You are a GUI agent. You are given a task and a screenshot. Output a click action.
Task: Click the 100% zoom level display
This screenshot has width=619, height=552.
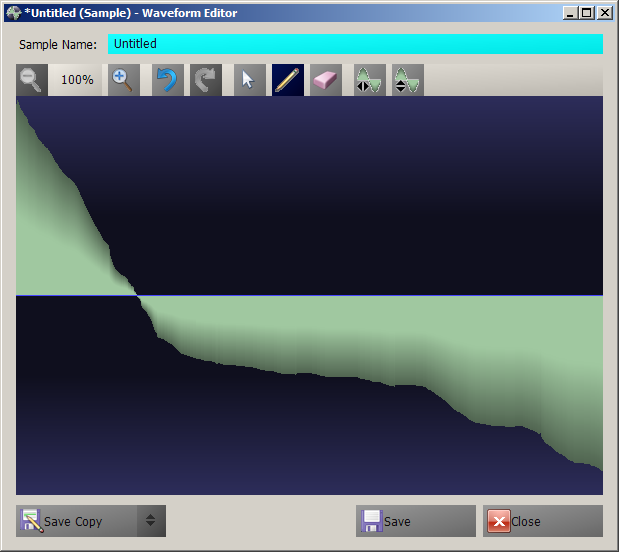point(77,80)
